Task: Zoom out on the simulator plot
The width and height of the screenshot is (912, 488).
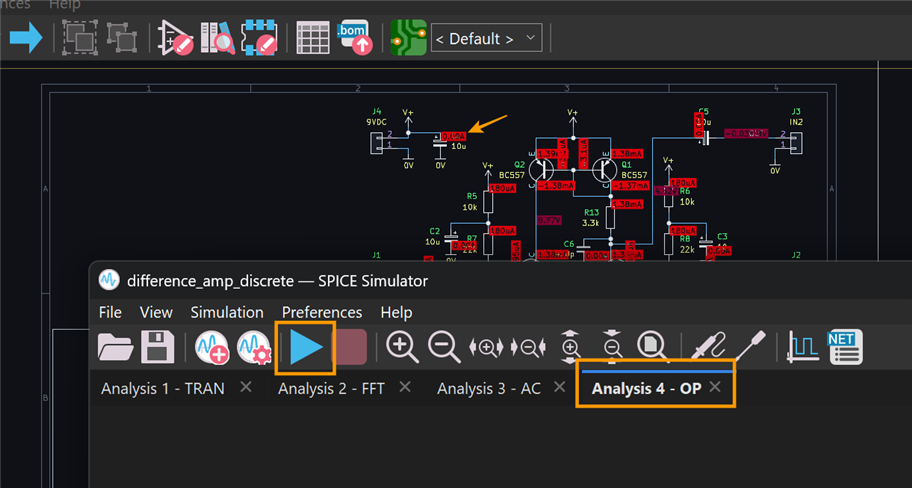Action: 444,347
